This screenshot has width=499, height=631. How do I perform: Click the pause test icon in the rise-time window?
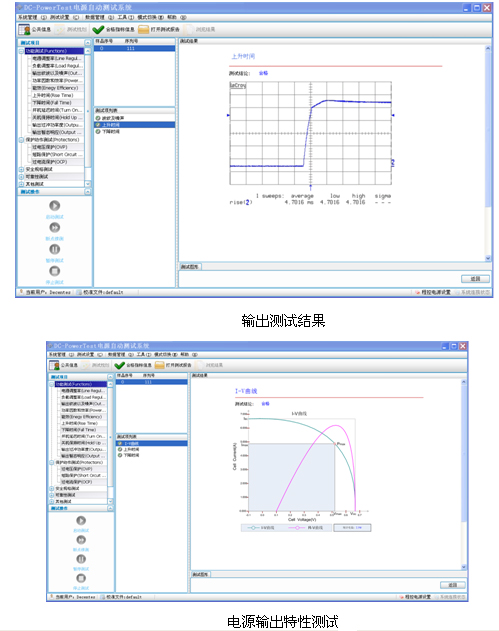[55, 249]
